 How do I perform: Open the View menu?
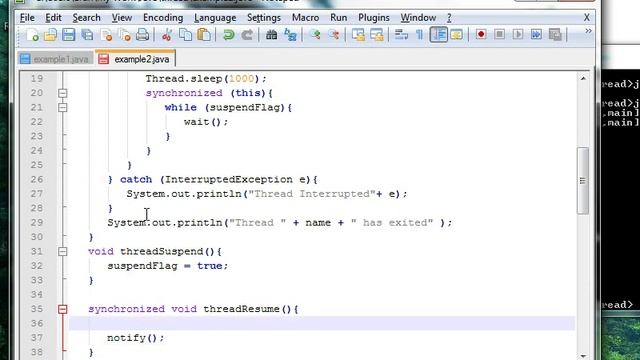point(122,18)
